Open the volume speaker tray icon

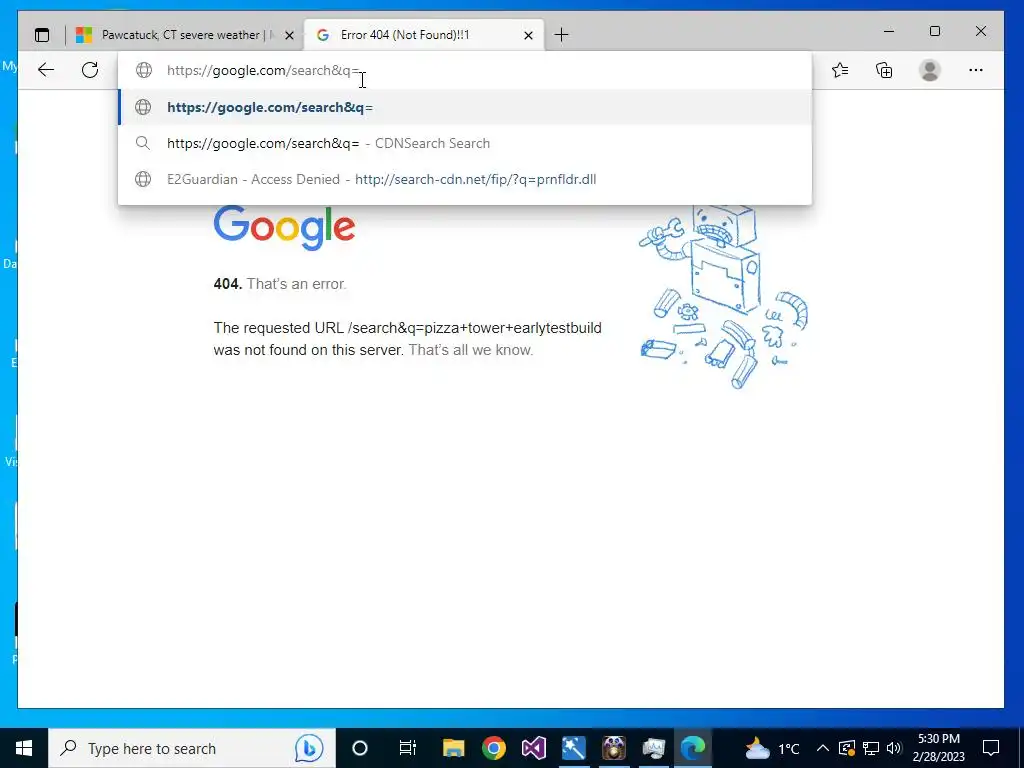click(894, 748)
